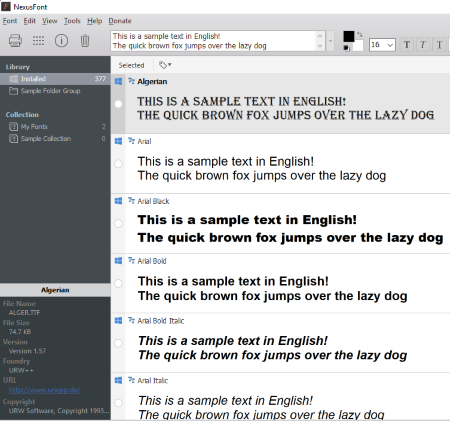The image size is (450, 421).
Task: Click the tag filter icon
Action: point(165,65)
